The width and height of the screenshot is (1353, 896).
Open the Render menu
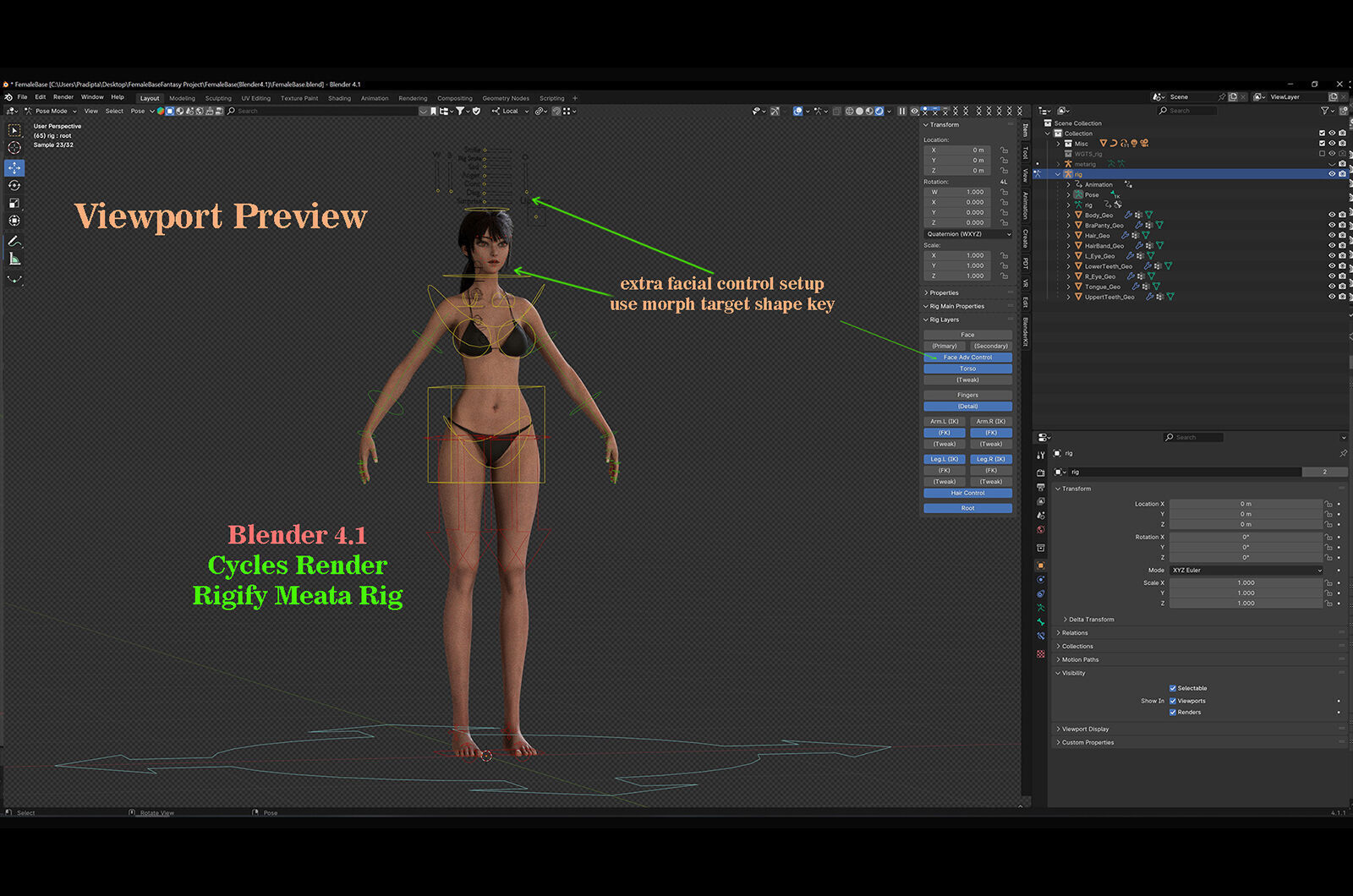point(63,97)
